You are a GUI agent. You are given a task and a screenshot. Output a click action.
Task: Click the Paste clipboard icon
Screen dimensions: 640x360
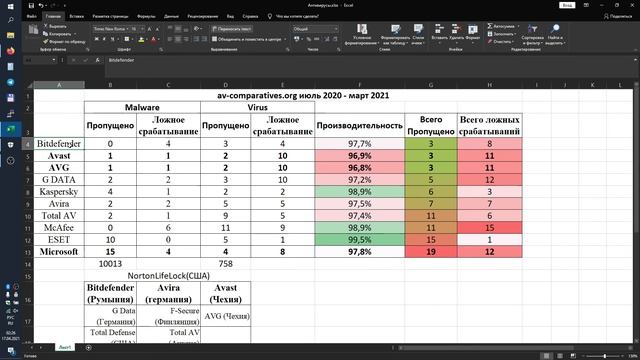[x=33, y=29]
